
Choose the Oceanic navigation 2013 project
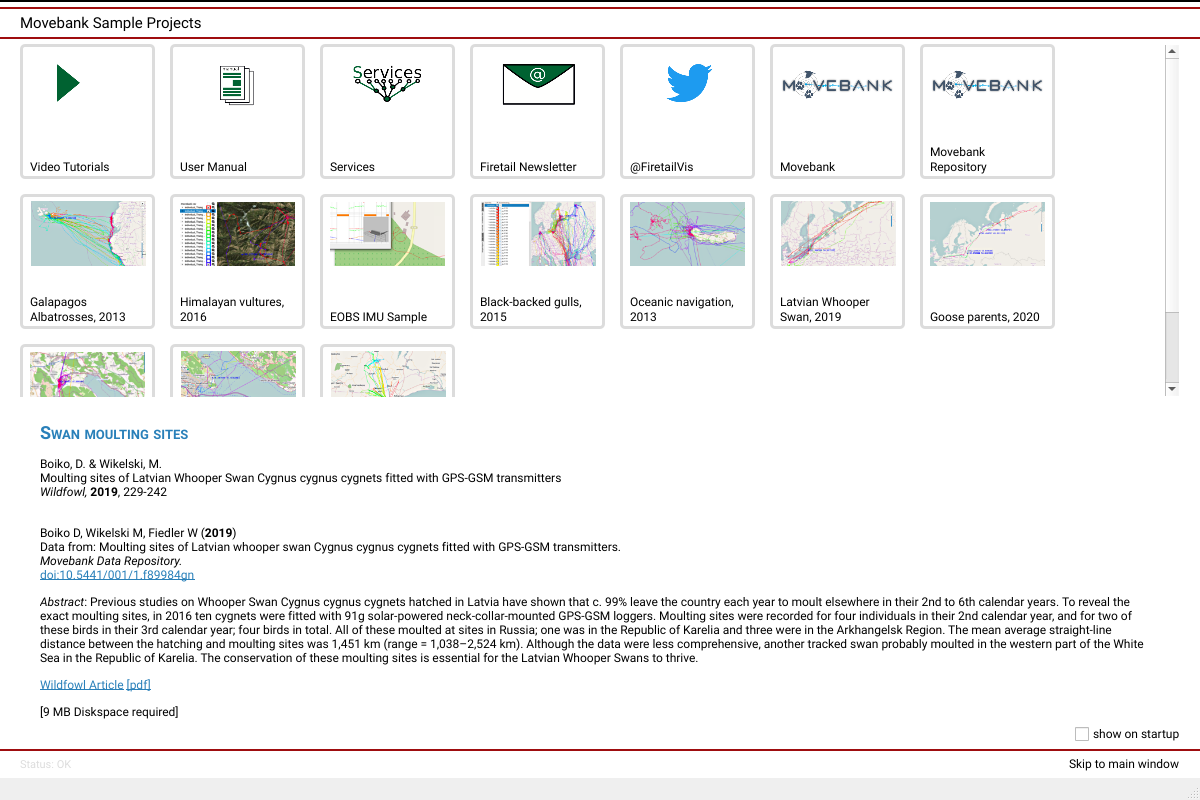[688, 234]
